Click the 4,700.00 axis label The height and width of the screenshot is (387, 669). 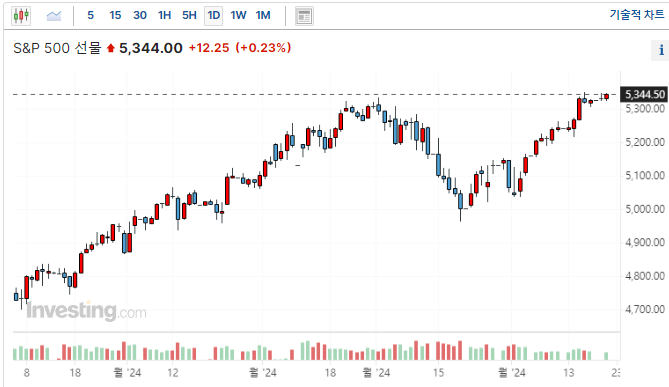[645, 309]
